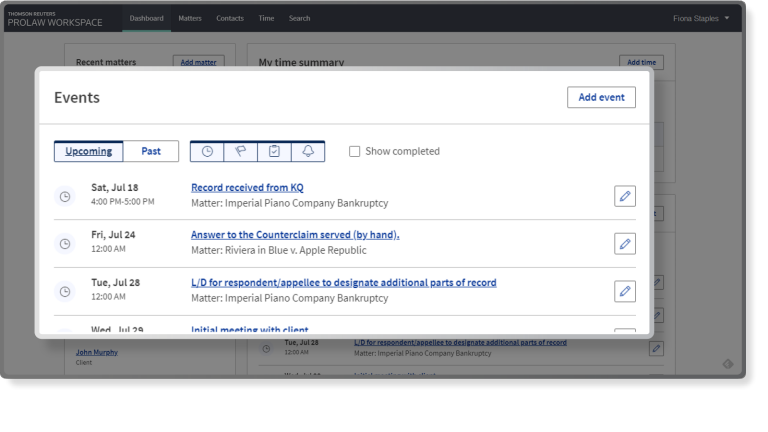Screen dimensions: 768x432
Task: Click pencil icon for Answer to Counterclaim event
Action: (x=624, y=243)
